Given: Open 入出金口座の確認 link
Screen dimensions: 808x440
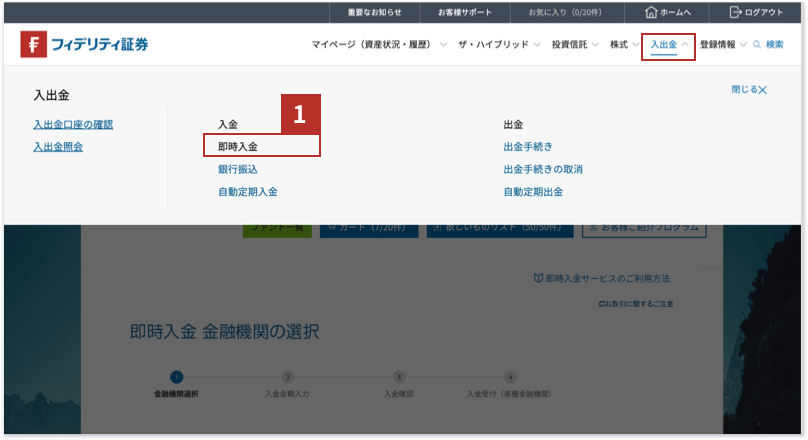Looking at the screenshot, I should [73, 124].
